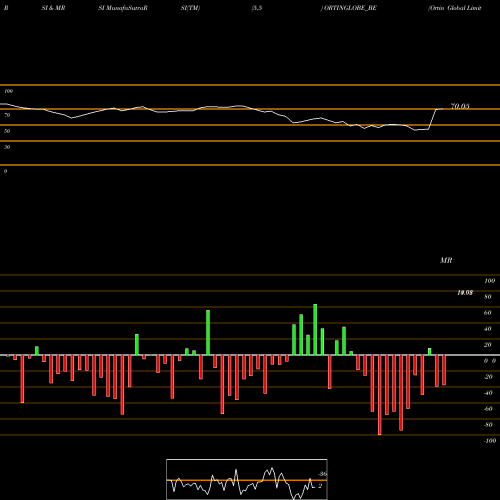500x500 pixels.
Task: Click the MR axis label 80
Action: point(488,297)
